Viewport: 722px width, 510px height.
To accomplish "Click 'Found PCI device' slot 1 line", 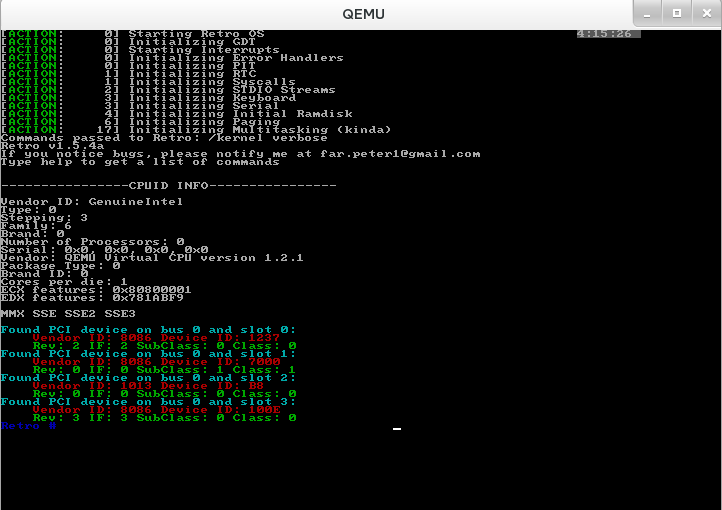I will (x=148, y=354).
